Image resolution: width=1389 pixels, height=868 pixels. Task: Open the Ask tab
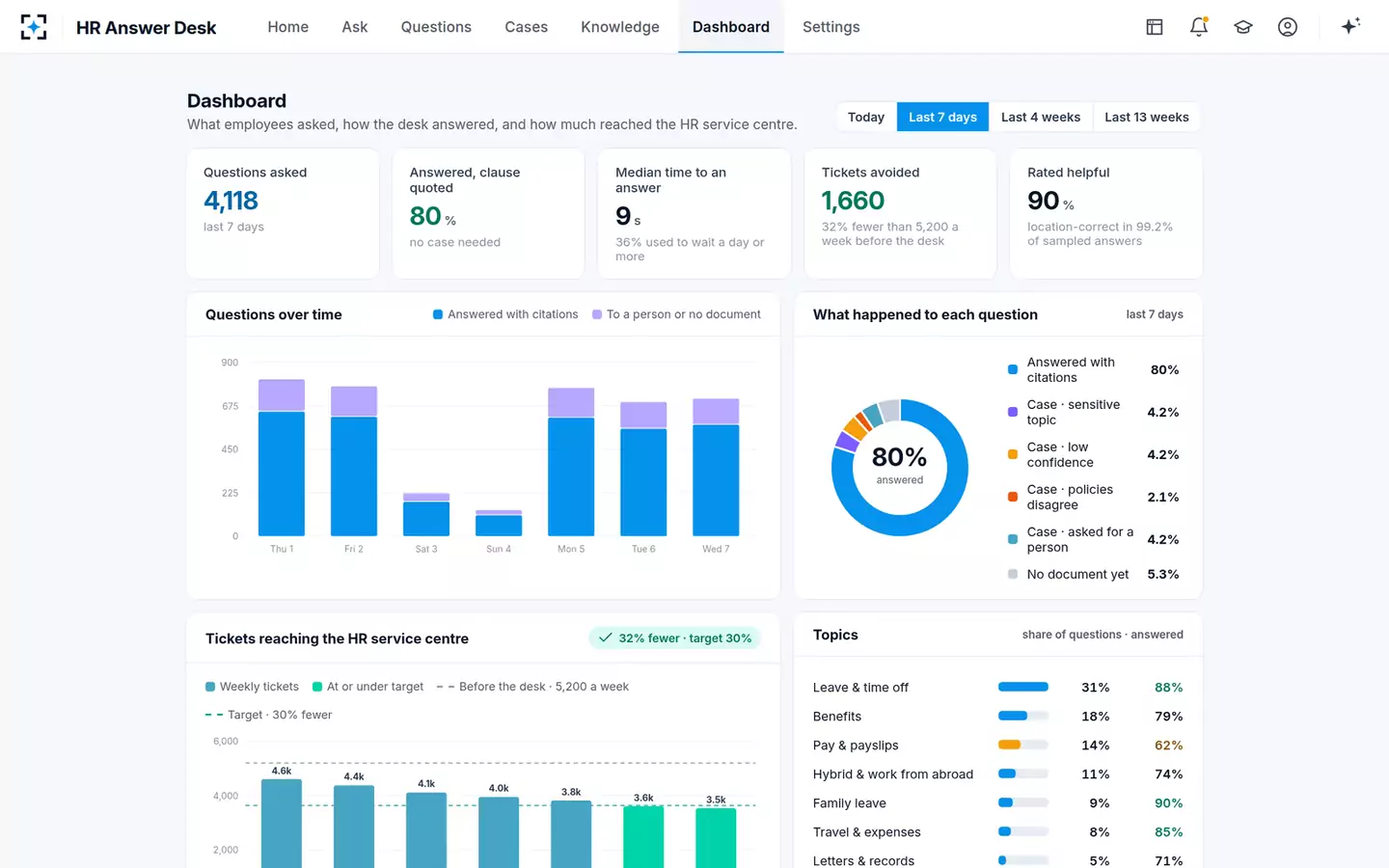[x=355, y=27]
